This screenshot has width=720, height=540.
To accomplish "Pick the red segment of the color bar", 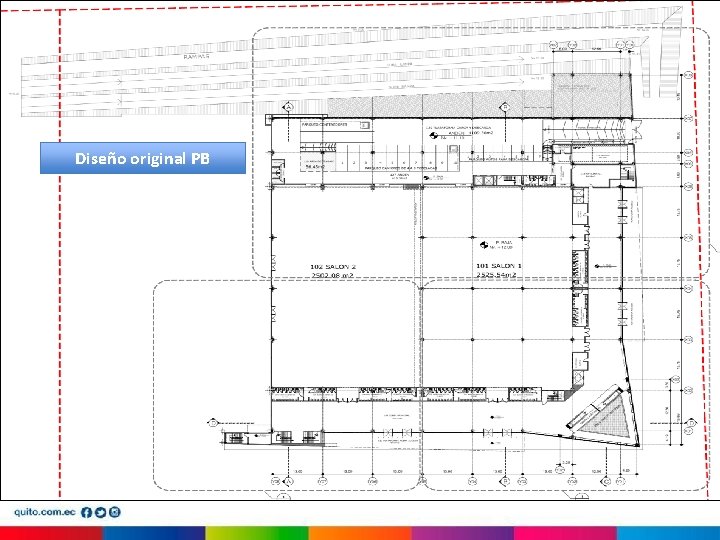I will click(51, 533).
